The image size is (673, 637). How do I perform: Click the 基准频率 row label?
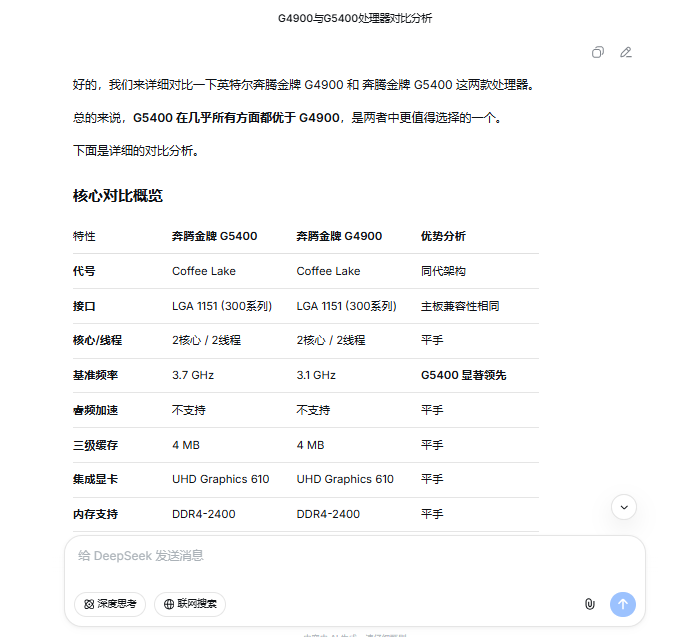[x=96, y=375]
